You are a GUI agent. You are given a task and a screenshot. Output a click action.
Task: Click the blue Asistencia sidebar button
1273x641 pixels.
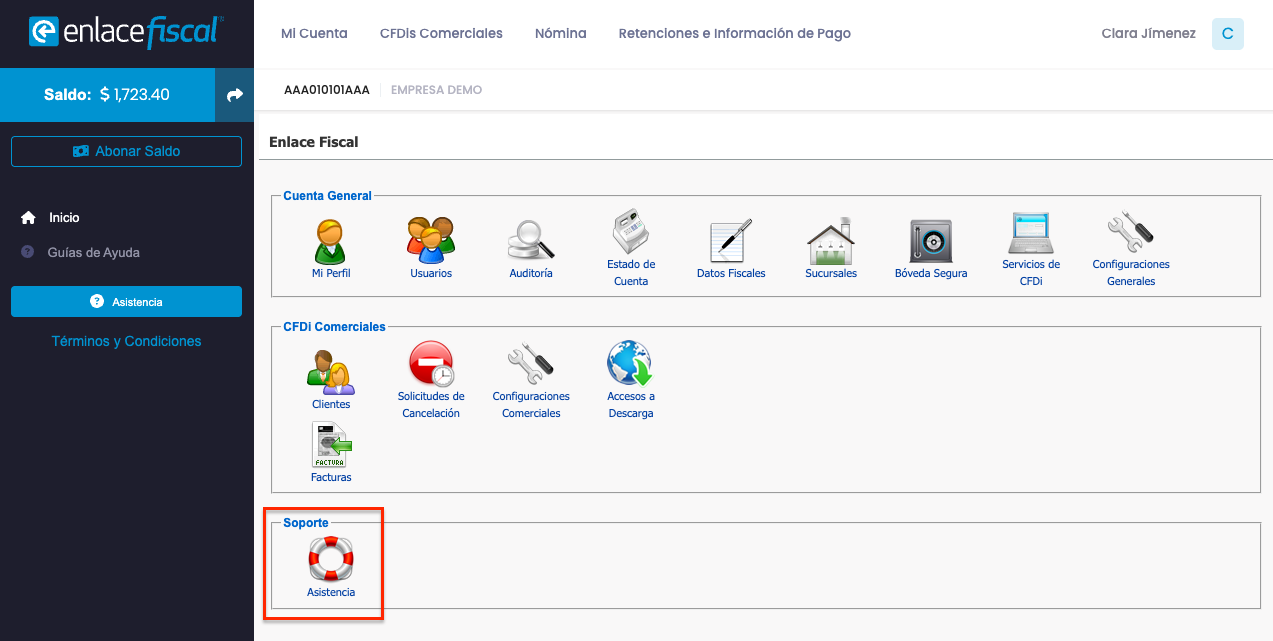pyautogui.click(x=126, y=301)
